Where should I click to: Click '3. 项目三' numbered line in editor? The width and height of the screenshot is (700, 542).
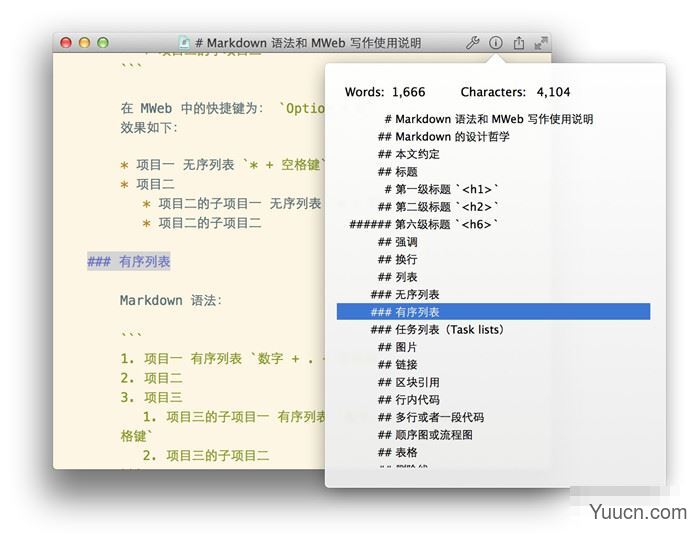151,397
